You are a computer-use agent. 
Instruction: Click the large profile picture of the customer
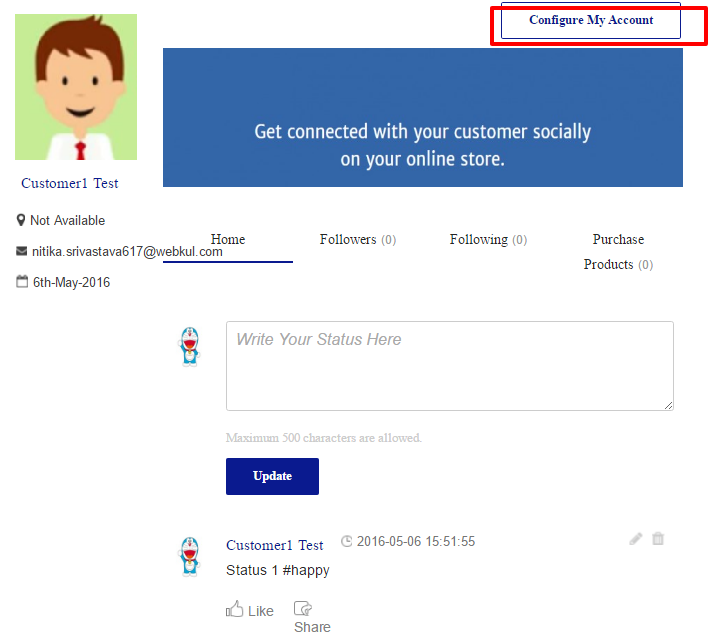tap(76, 87)
